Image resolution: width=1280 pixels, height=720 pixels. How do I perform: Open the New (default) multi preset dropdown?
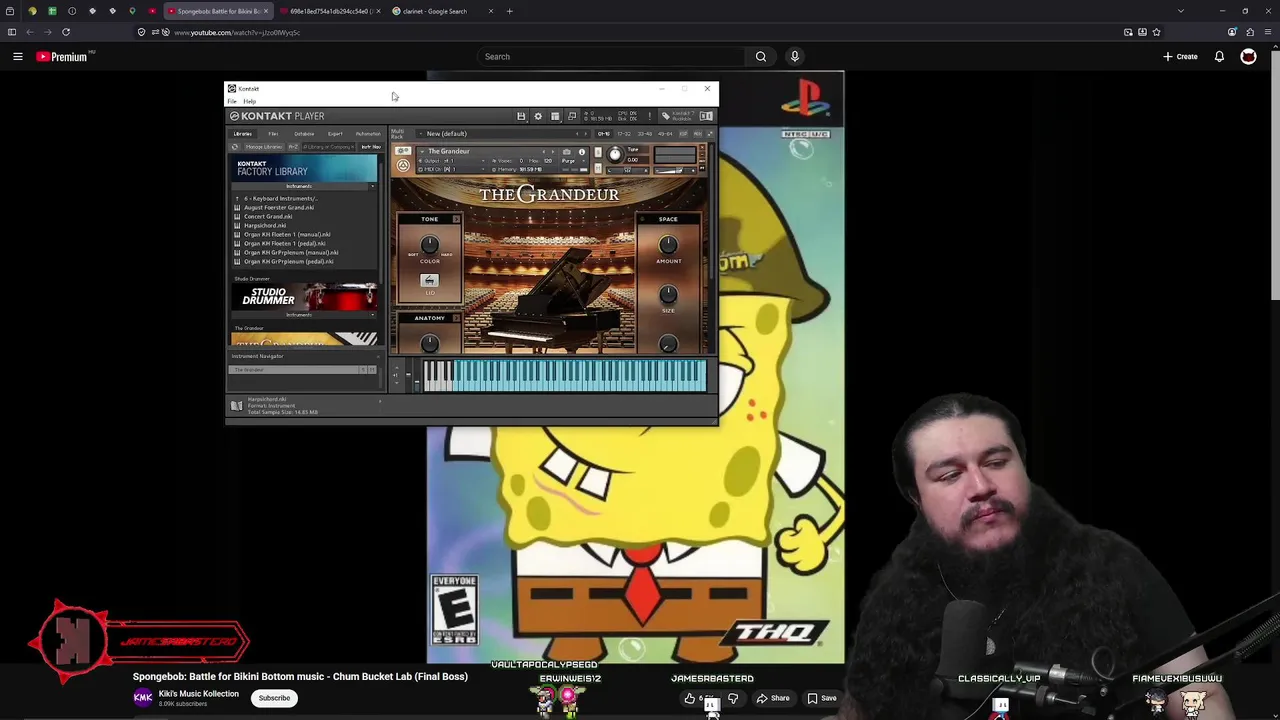pyautogui.click(x=421, y=134)
